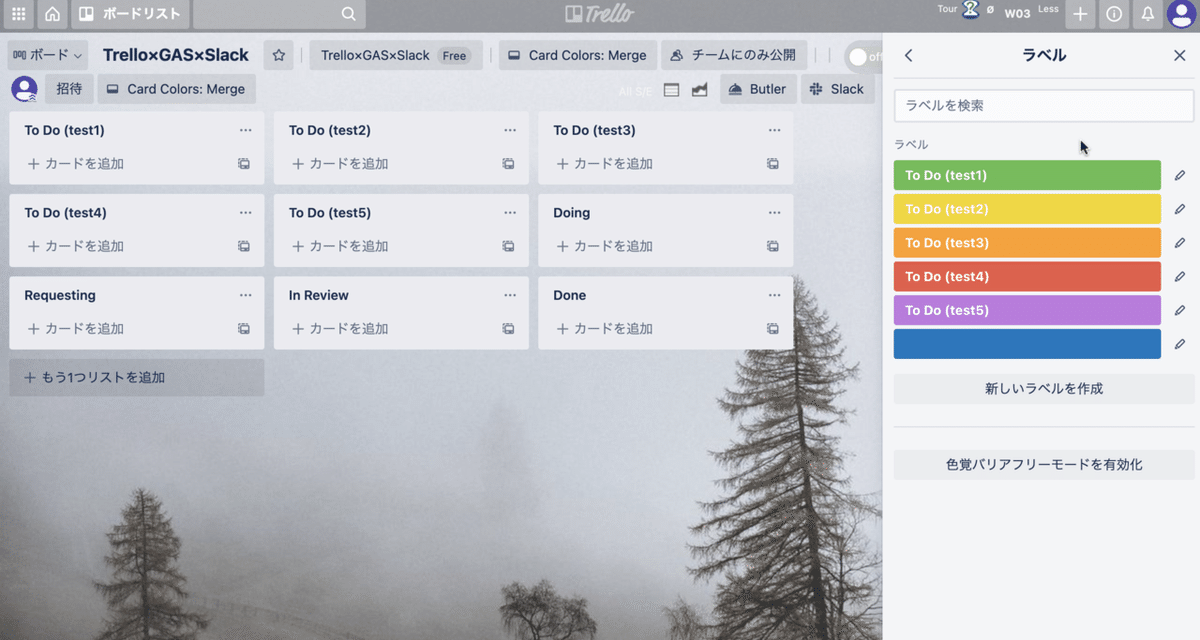Click the top search box
The width and height of the screenshot is (1200, 640).
279,14
